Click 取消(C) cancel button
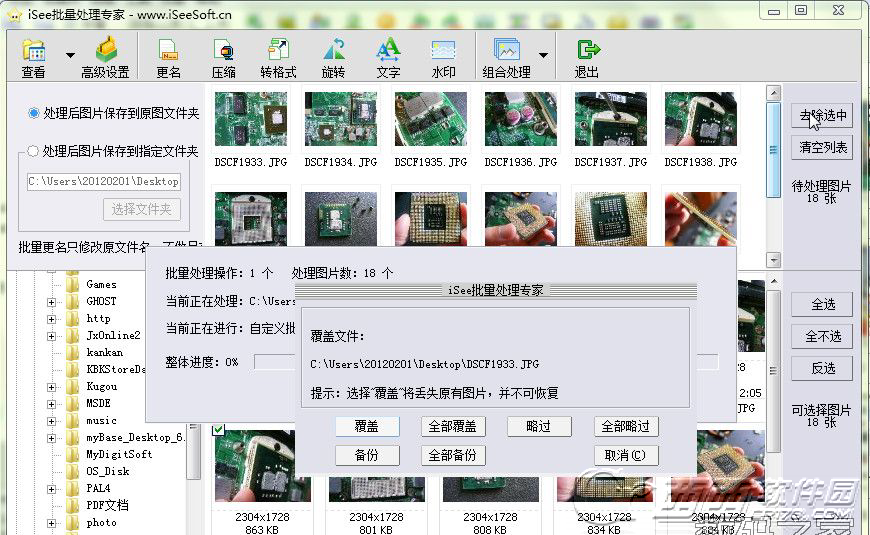 [626, 456]
